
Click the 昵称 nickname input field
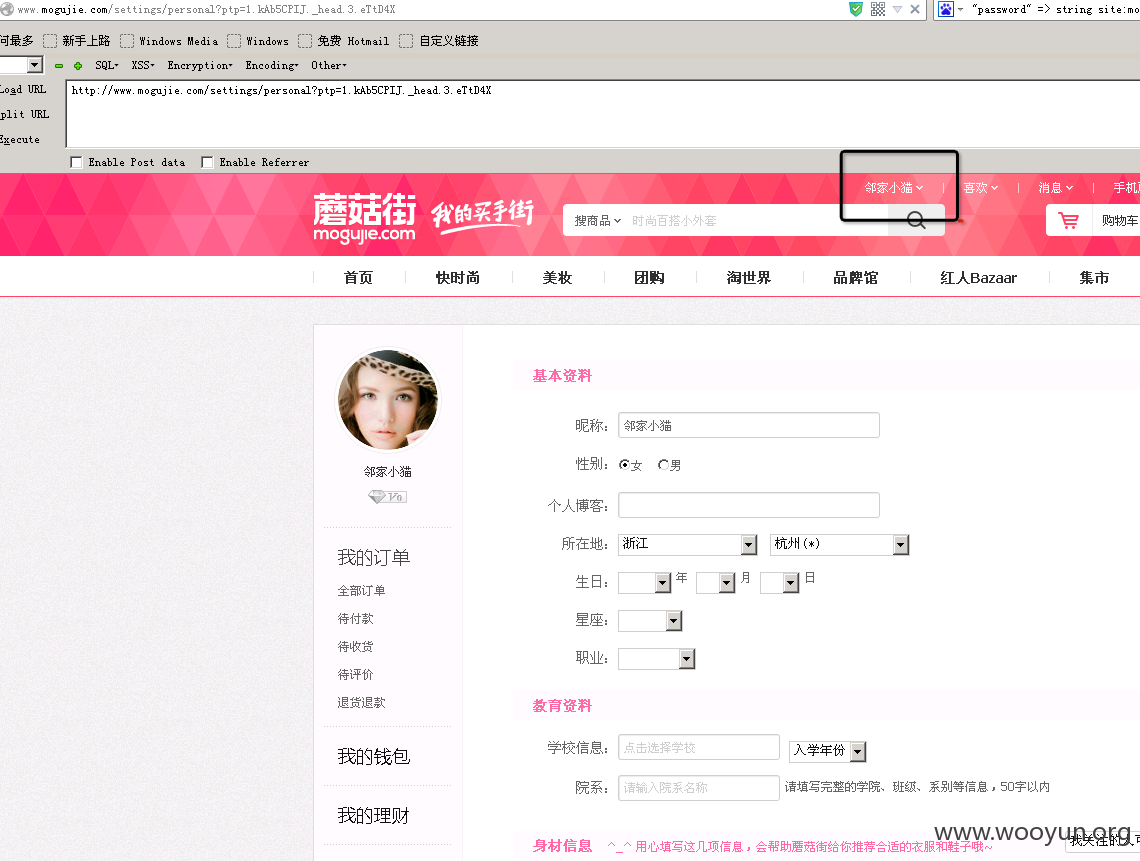749,425
